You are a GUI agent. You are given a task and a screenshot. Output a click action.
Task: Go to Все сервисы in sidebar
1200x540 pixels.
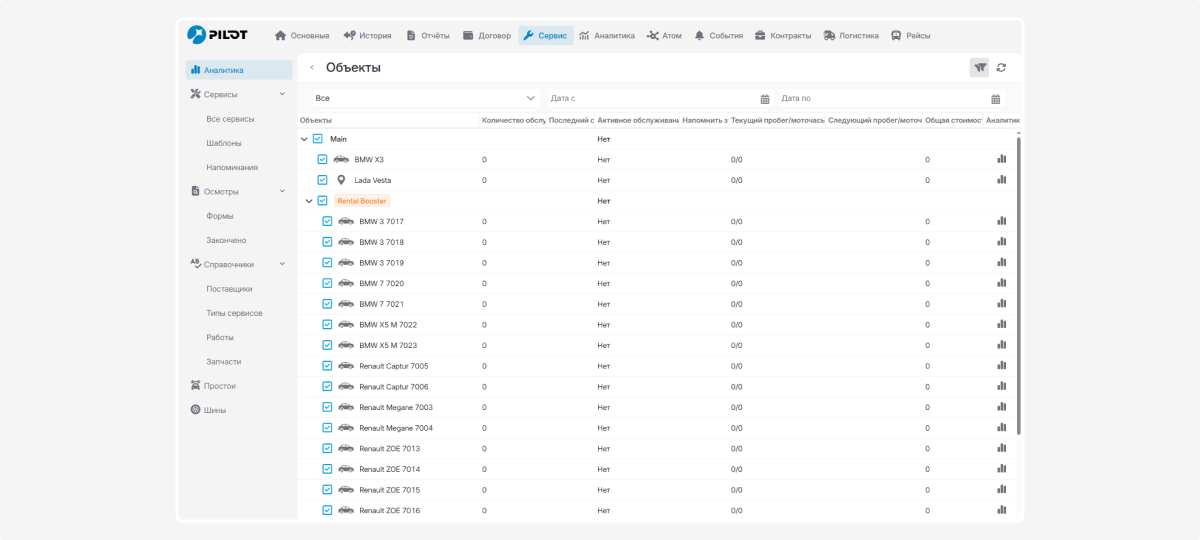230,118
